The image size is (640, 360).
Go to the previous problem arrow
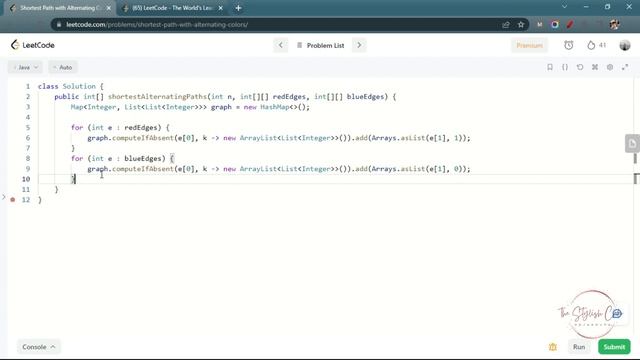[281, 45]
